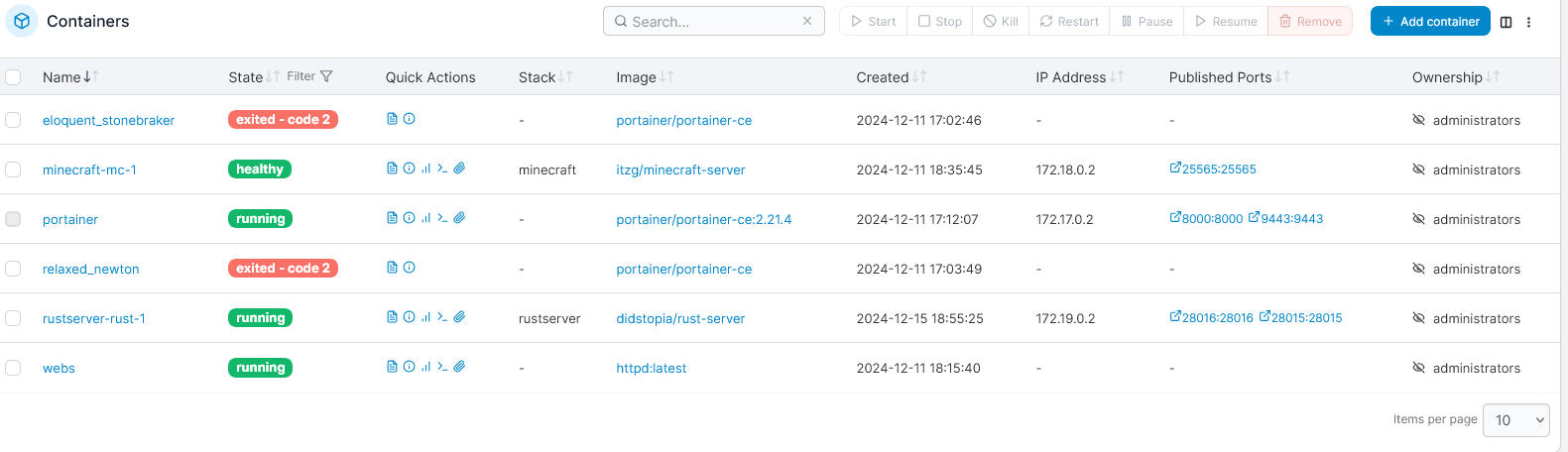Toggle the select-all containers checkbox
Viewport: 1568px width, 452px height.
[13, 77]
